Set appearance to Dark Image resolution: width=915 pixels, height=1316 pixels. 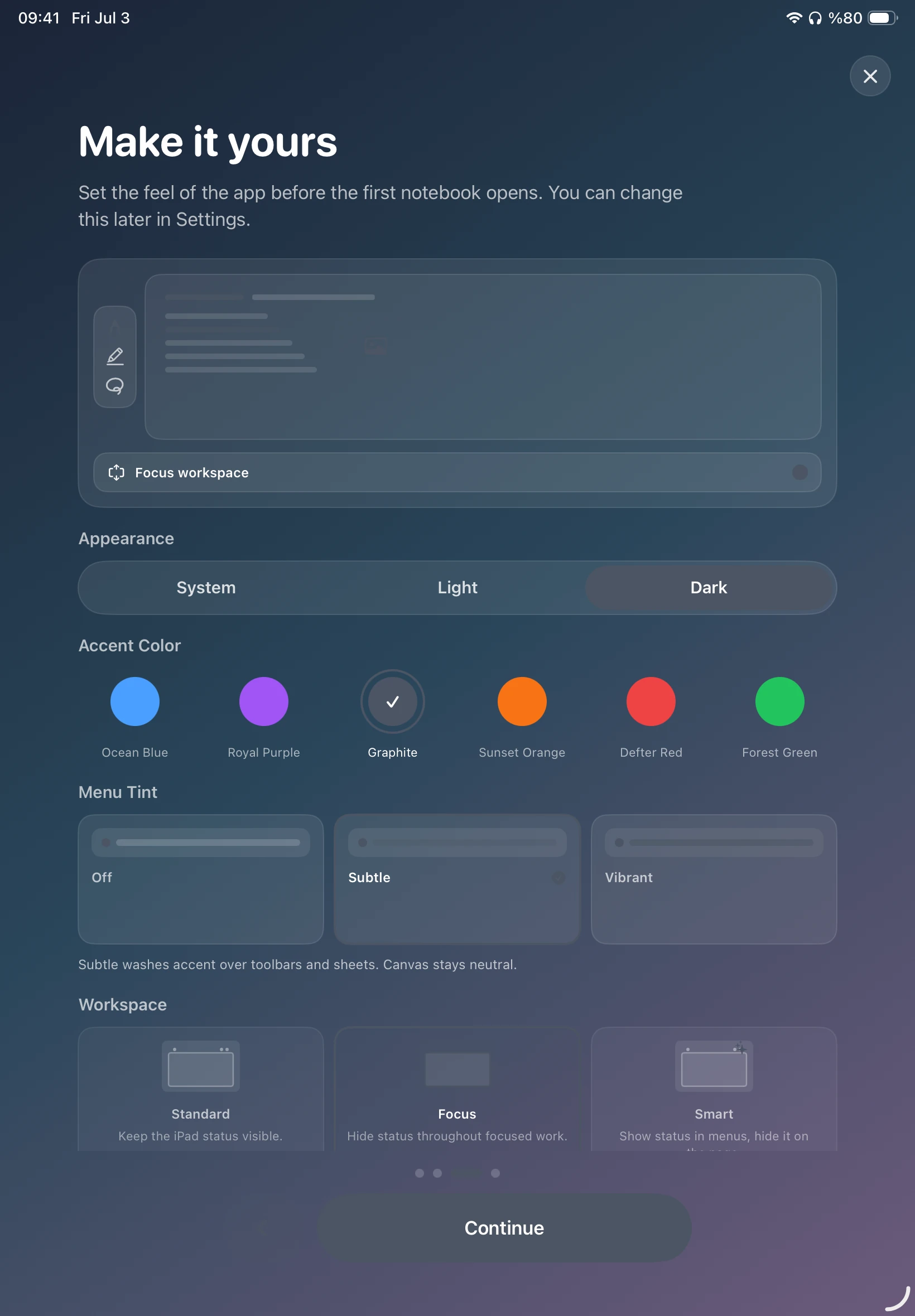point(709,587)
